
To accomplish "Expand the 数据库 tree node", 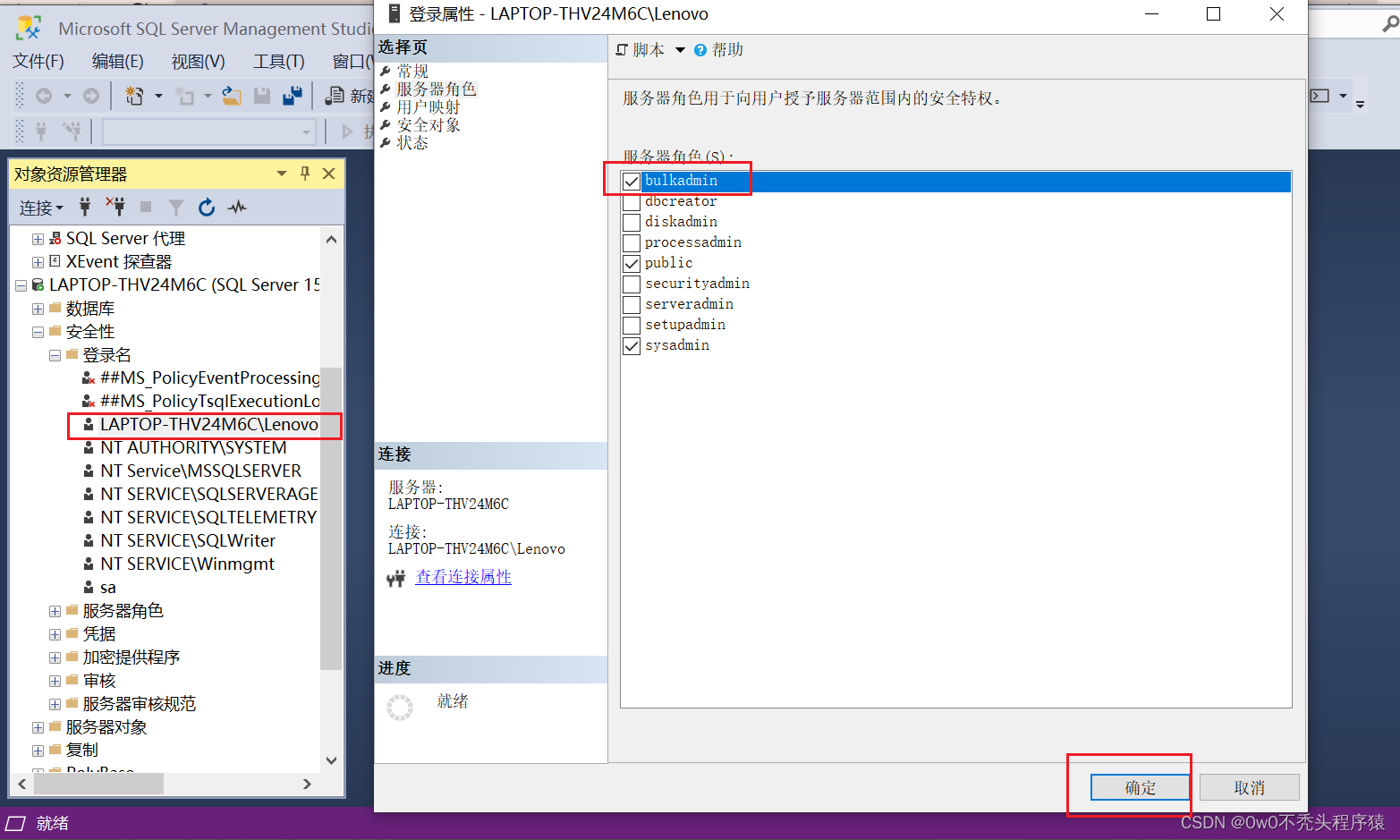I will click(x=38, y=309).
